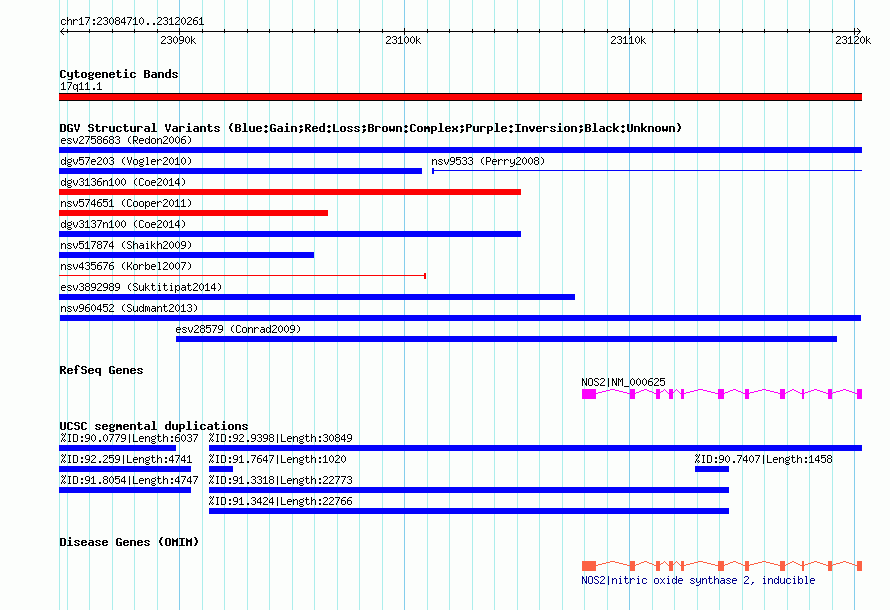
Task: Click the blue gain bar under dgv3137n100
Action: point(290,234)
